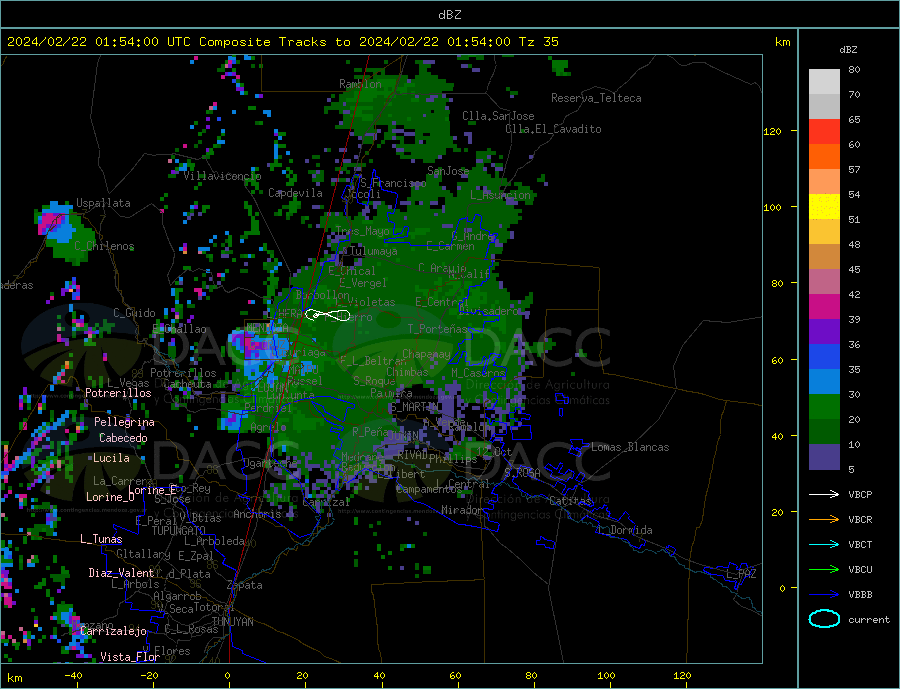Pick the red 65–60 dBZ legend swatch
The height and width of the screenshot is (689, 900).
(824, 131)
